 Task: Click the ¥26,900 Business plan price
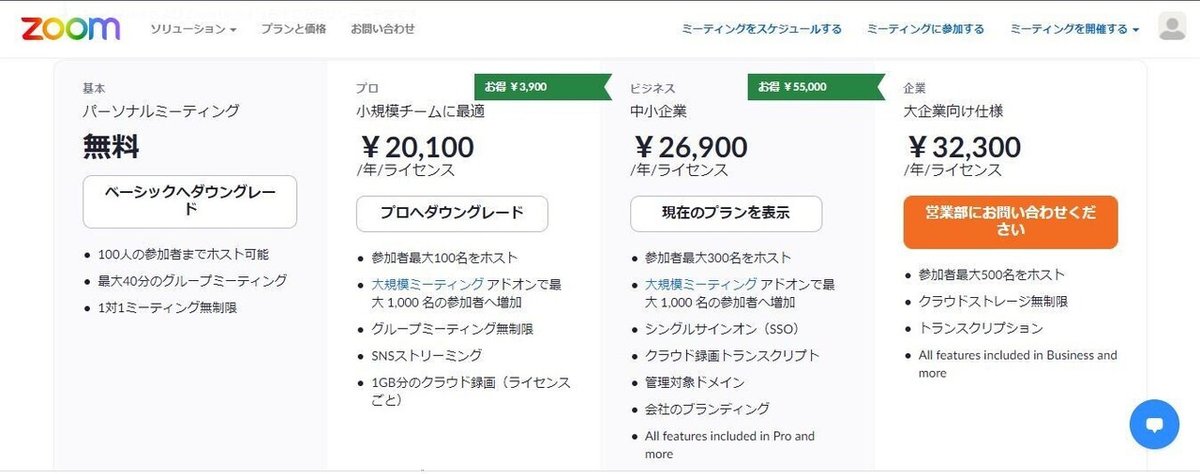point(690,147)
